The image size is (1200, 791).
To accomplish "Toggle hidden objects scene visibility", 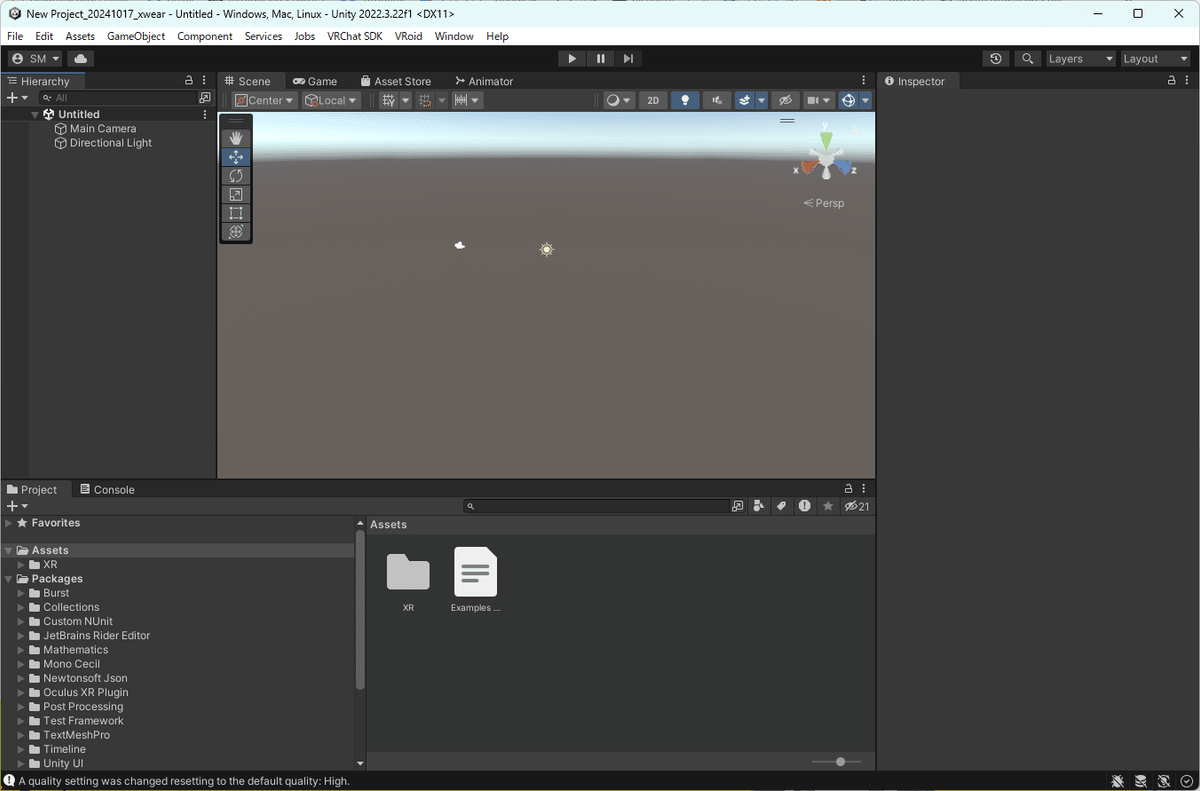I will [785, 100].
